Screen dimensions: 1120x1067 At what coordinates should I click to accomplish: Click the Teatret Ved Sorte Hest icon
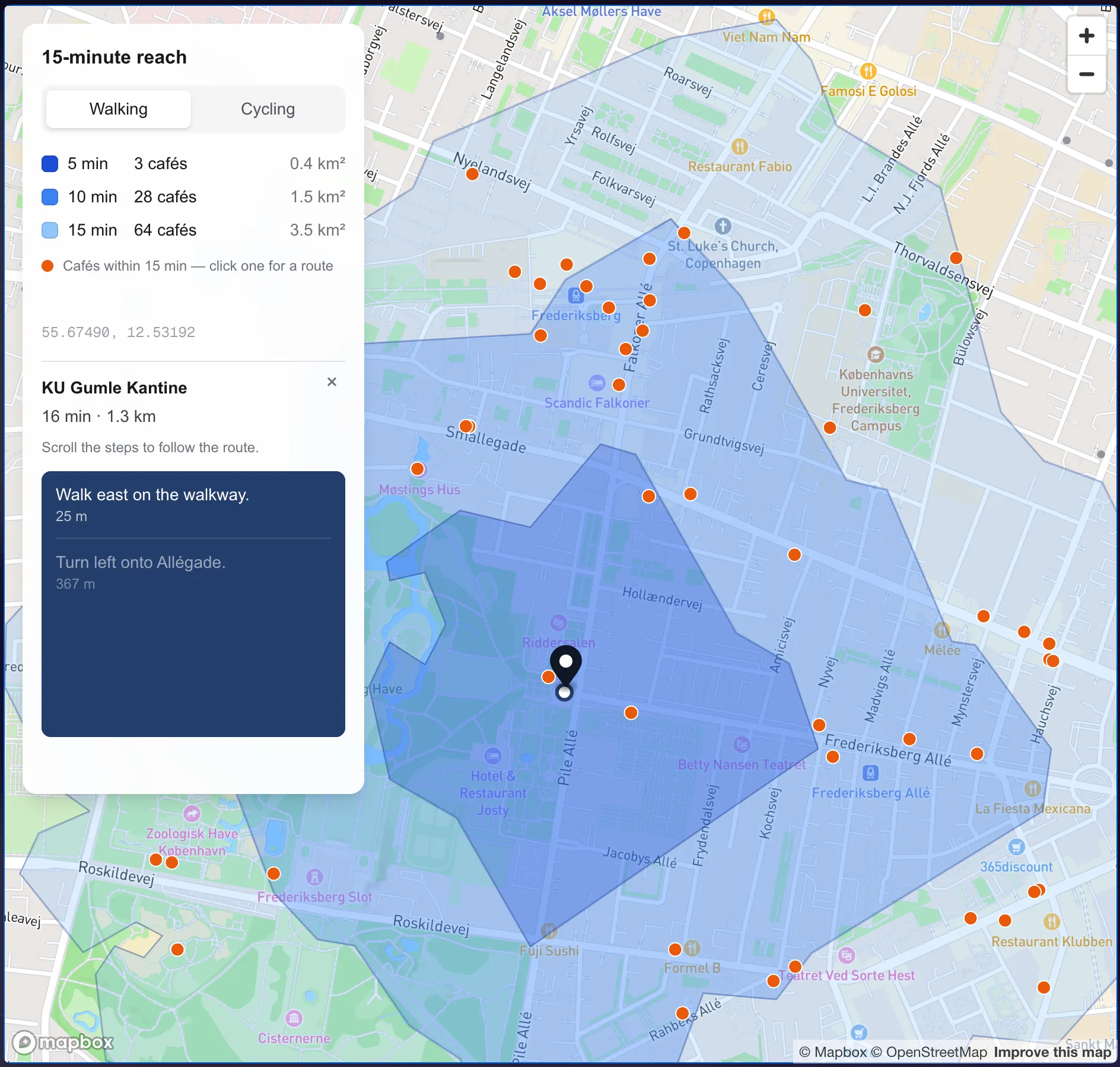(x=847, y=955)
